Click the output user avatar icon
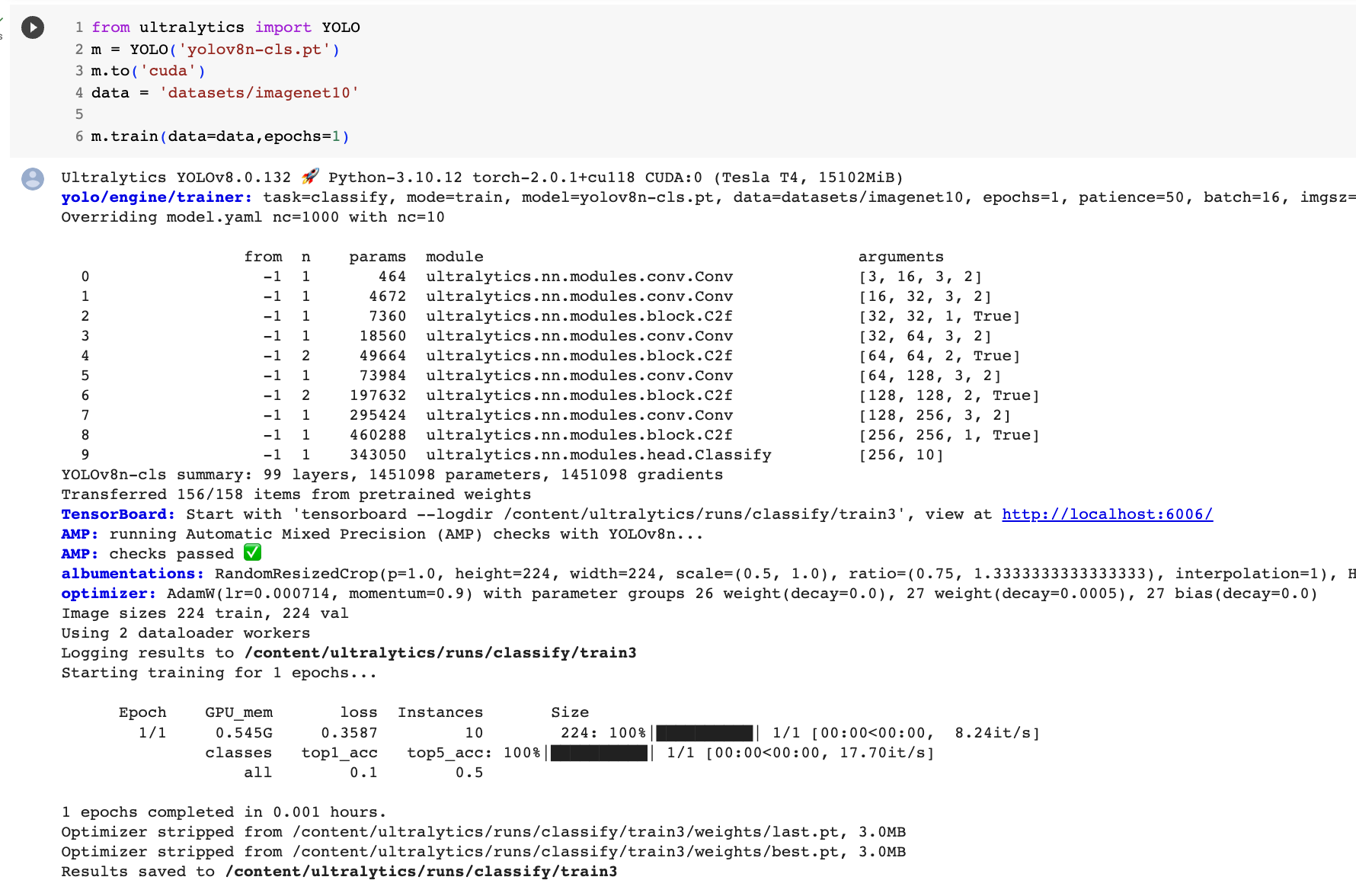The height and width of the screenshot is (896, 1356). (33, 179)
